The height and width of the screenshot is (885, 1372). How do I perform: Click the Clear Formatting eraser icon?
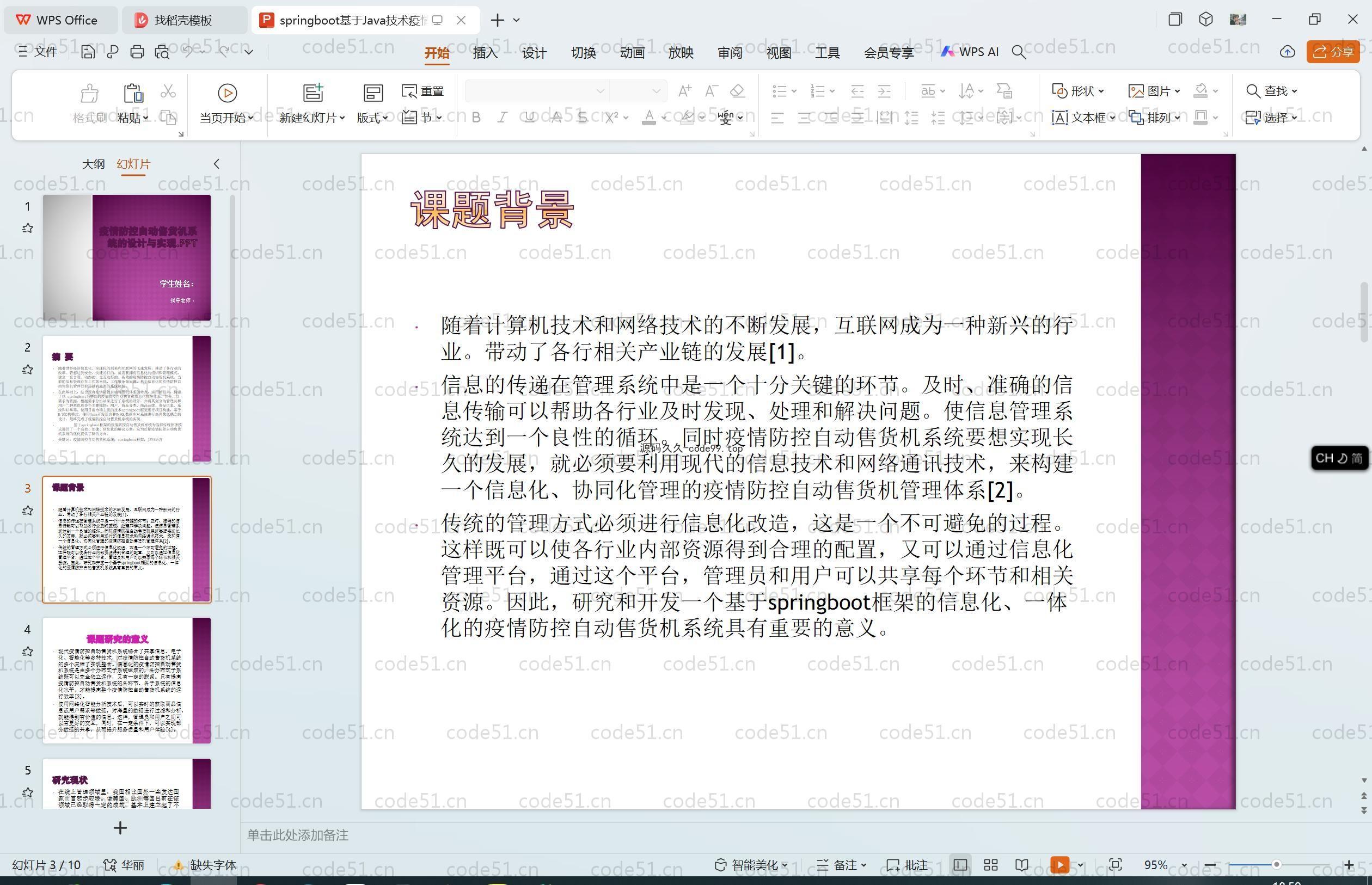pos(737,91)
